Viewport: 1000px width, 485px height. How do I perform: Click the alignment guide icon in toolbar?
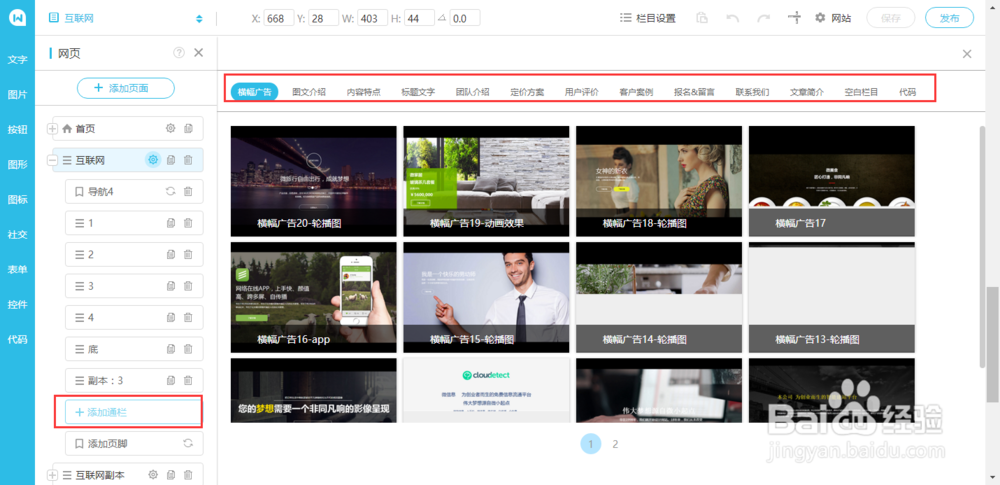(x=795, y=18)
